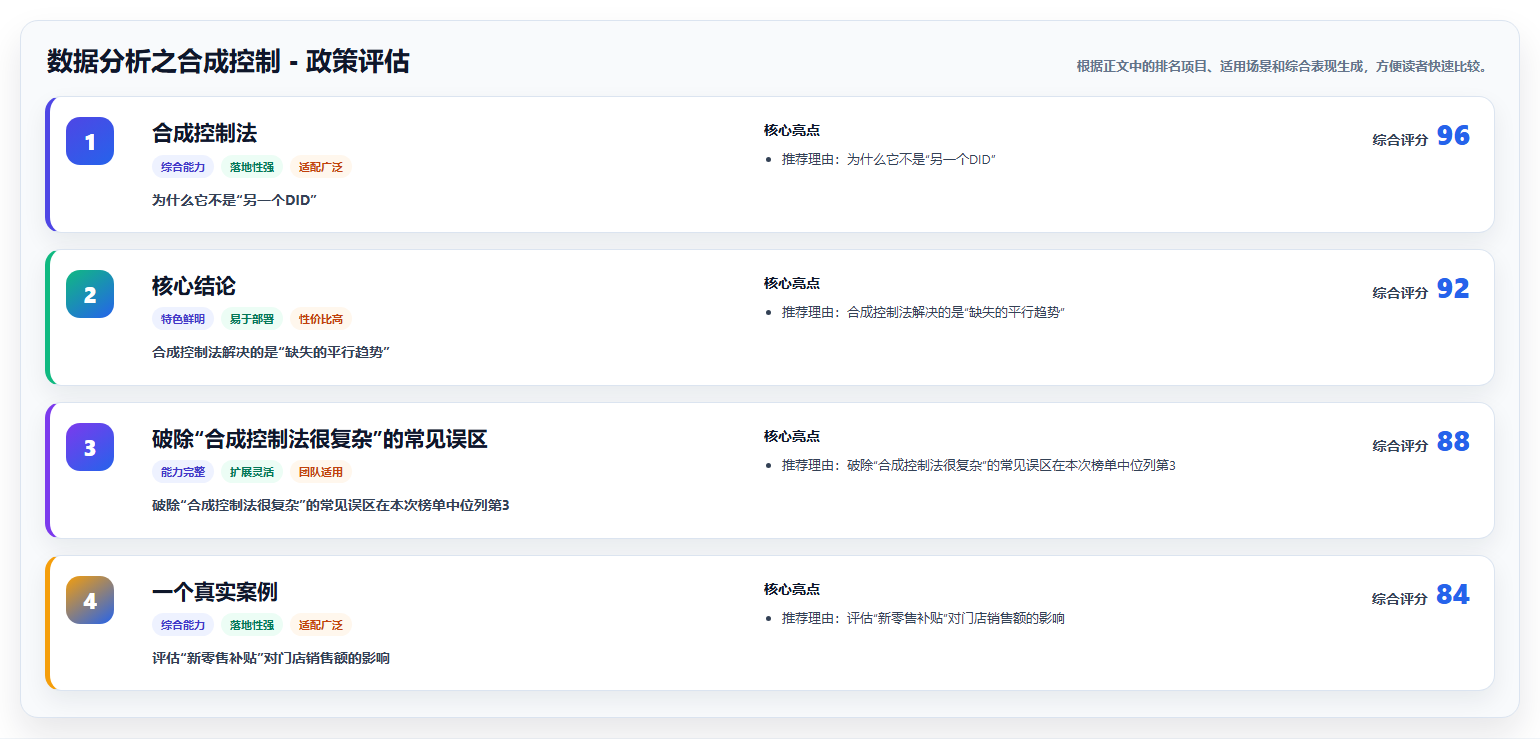Click 推荐理由 bullet about 常见误区位列第3

979,465
